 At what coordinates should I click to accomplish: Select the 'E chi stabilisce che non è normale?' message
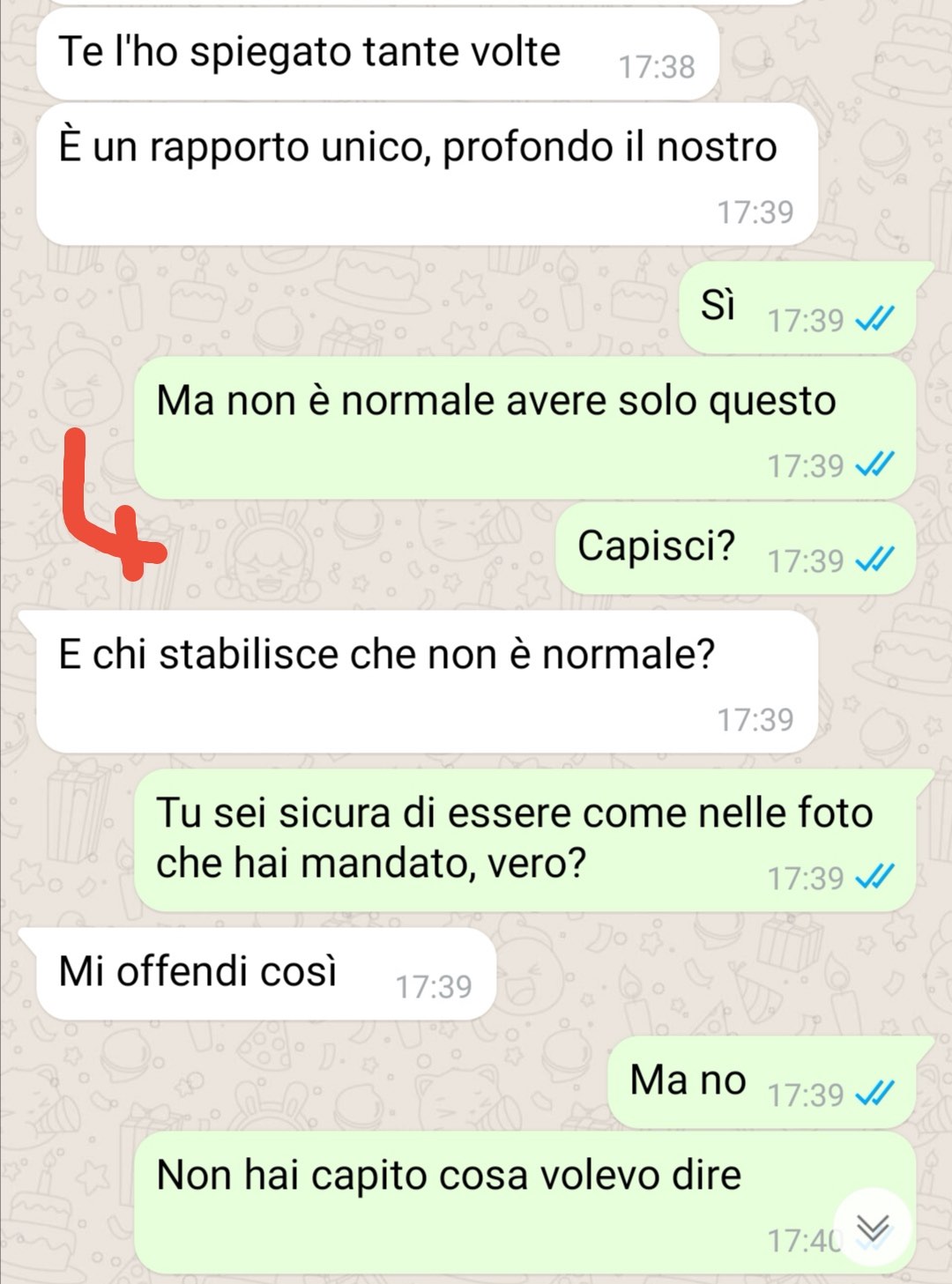coord(419,682)
